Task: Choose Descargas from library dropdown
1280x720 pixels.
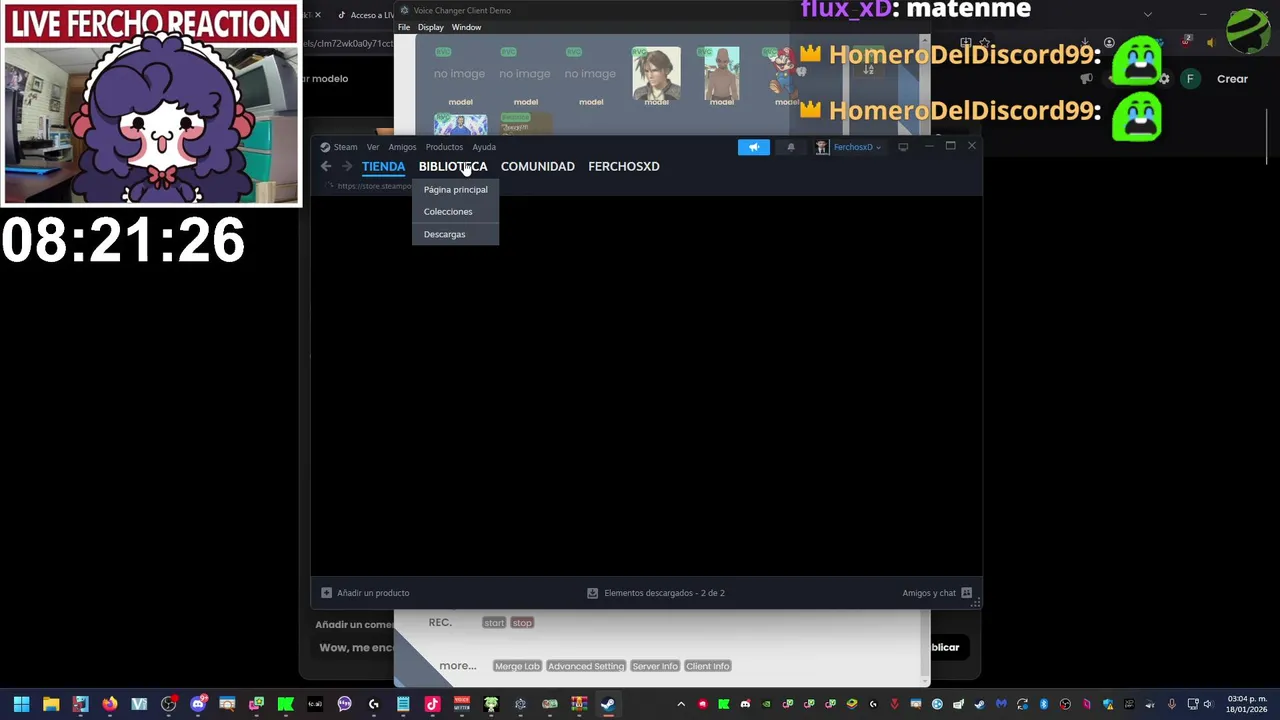Action: [x=455, y=234]
